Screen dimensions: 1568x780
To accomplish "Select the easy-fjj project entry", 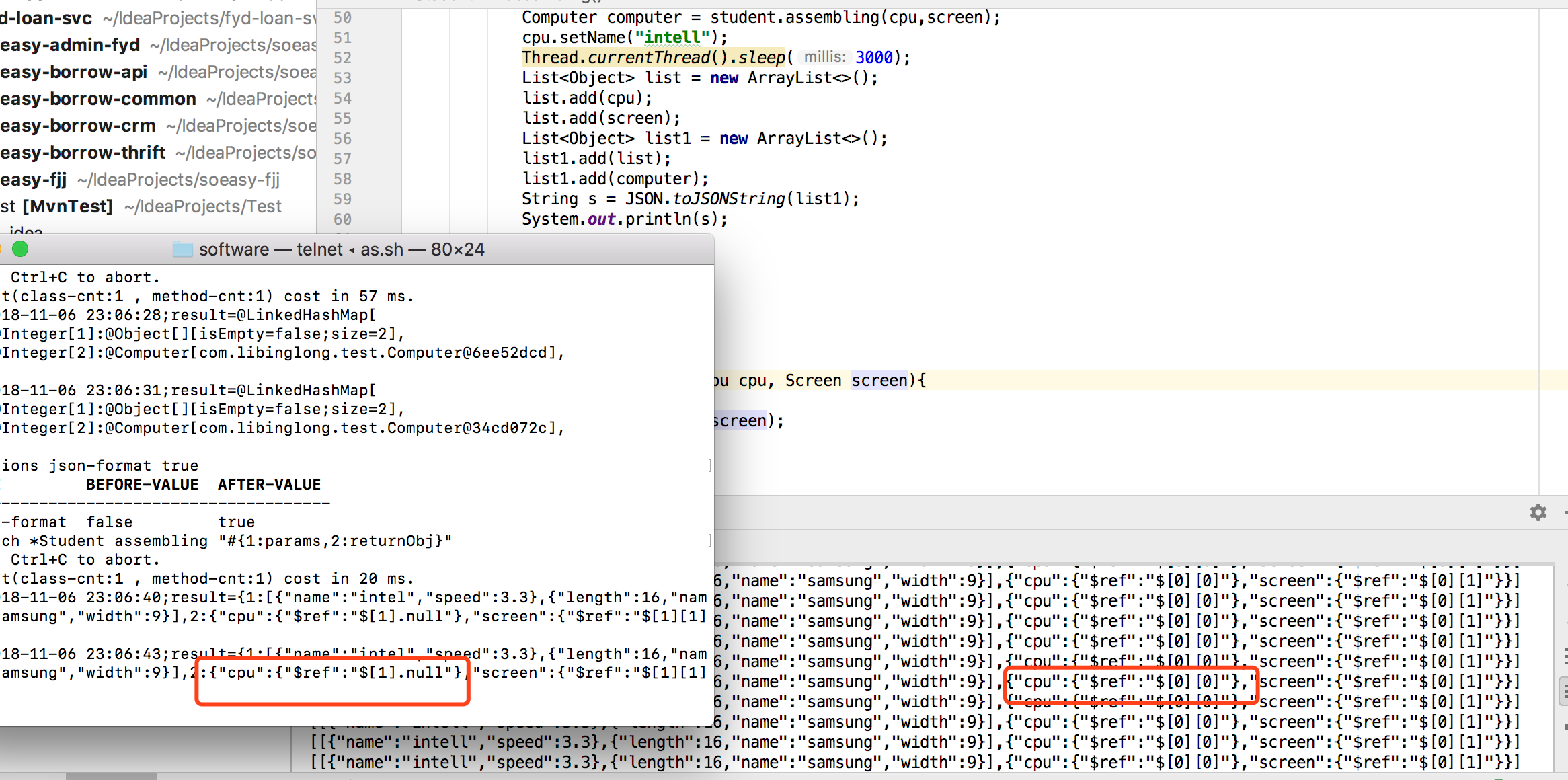I will pyautogui.click(x=34, y=180).
